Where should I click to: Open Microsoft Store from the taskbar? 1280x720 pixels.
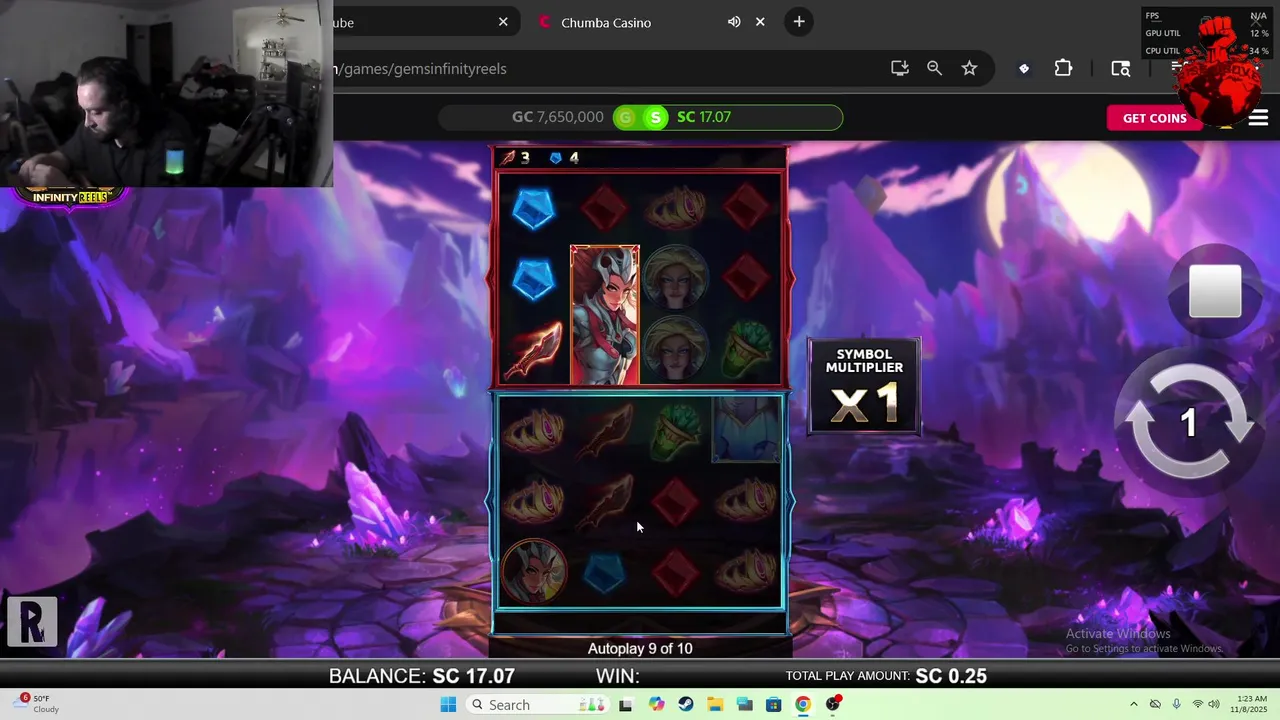point(773,704)
